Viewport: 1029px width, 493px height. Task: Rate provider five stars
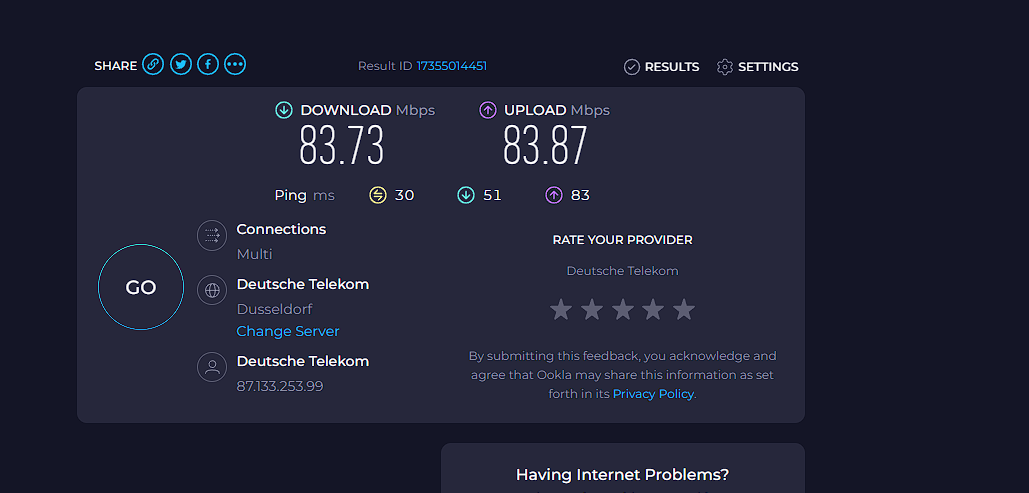(x=684, y=309)
